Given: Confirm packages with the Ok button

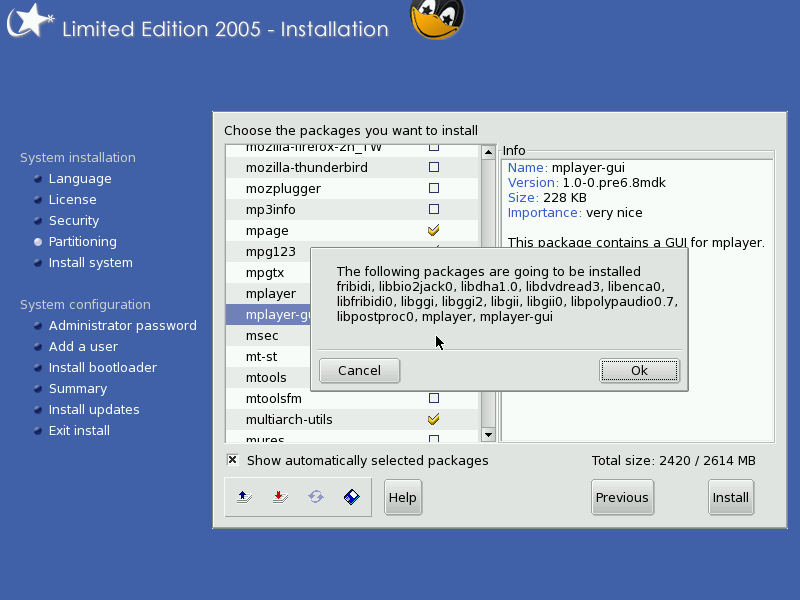Looking at the screenshot, I should (639, 370).
